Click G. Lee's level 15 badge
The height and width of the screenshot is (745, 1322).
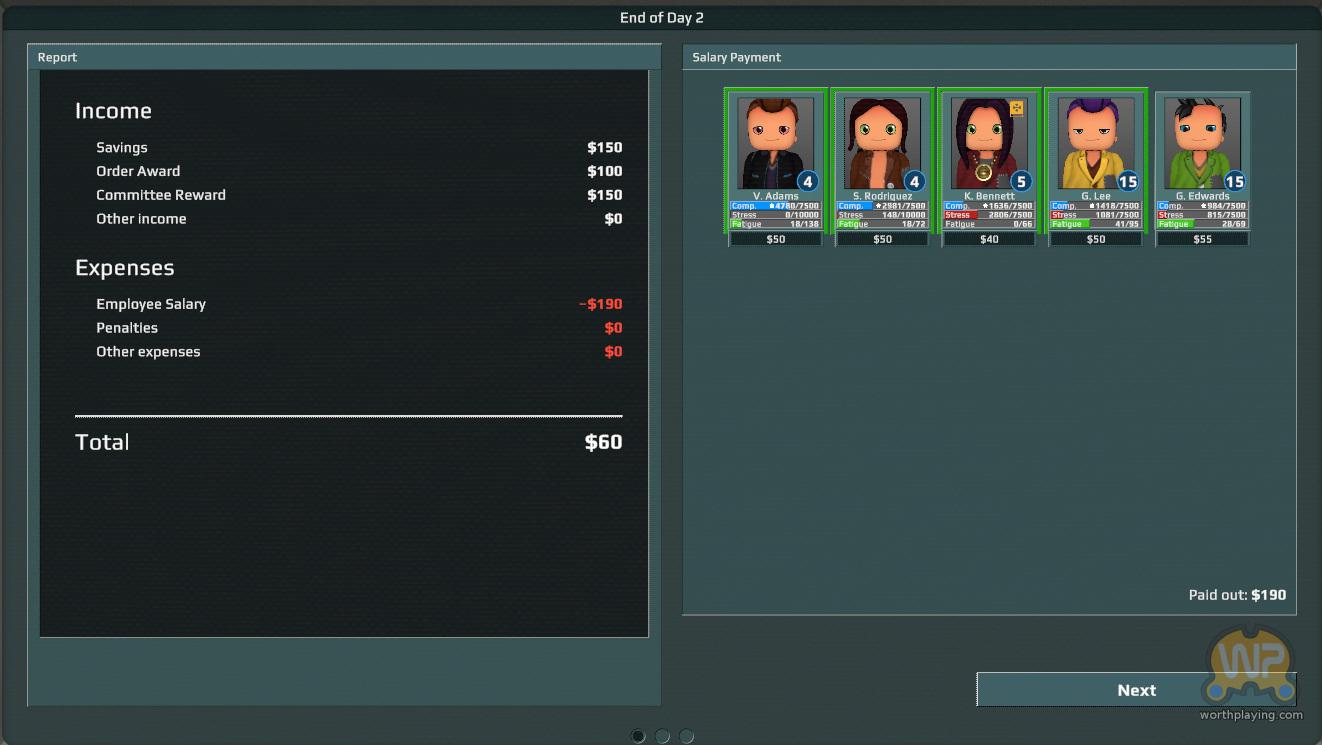(1128, 182)
